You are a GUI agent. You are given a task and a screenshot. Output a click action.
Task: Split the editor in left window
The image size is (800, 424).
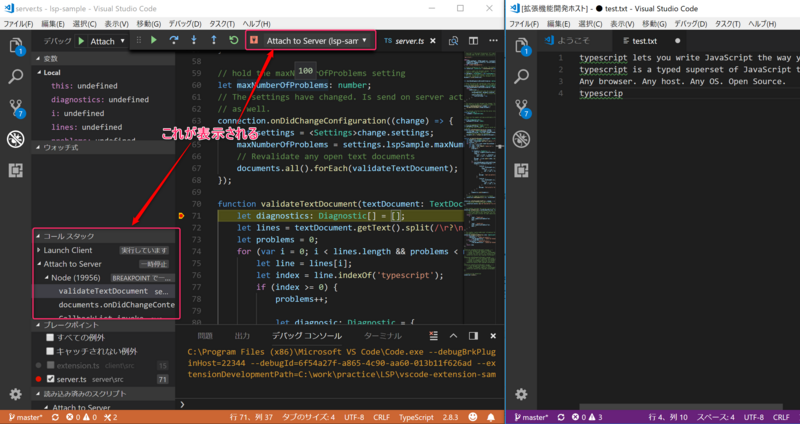coord(473,41)
